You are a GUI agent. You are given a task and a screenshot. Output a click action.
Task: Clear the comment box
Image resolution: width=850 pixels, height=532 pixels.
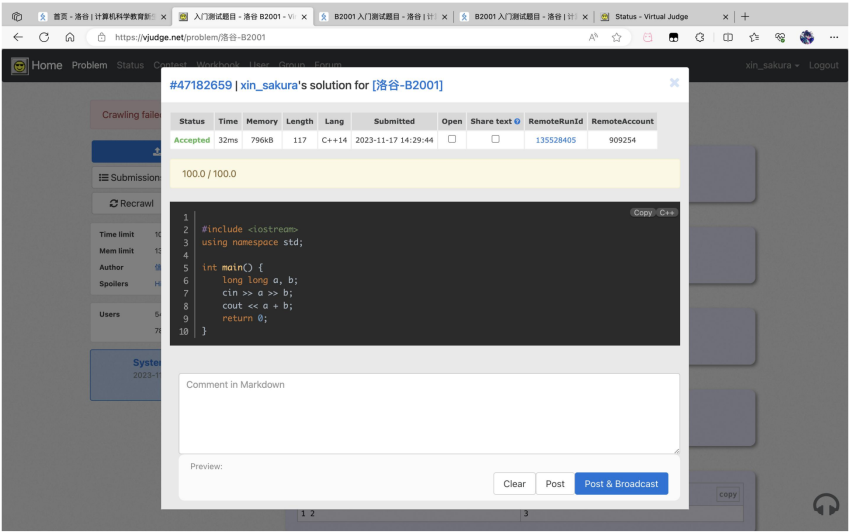pos(514,484)
